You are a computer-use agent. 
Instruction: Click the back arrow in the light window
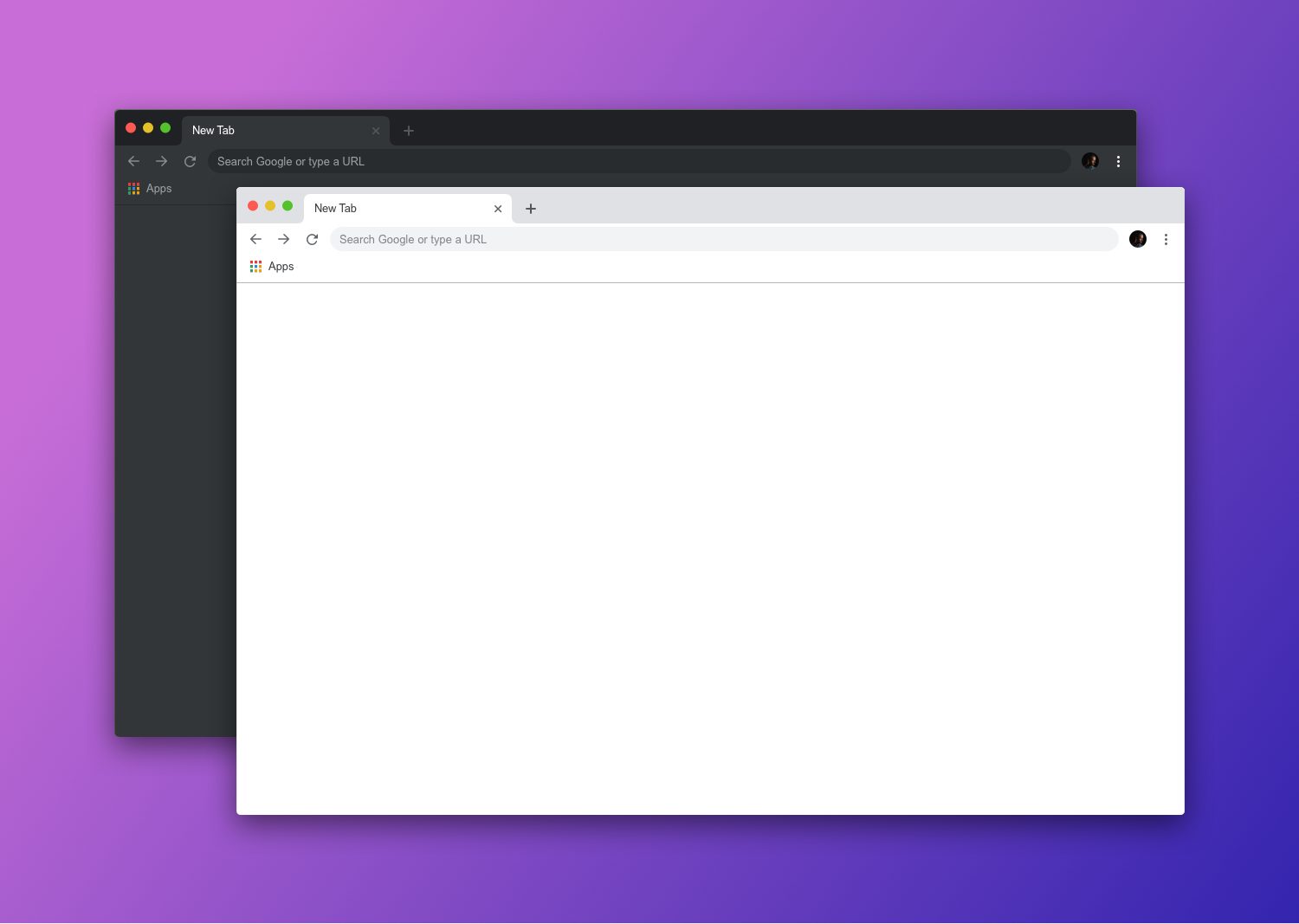point(255,239)
